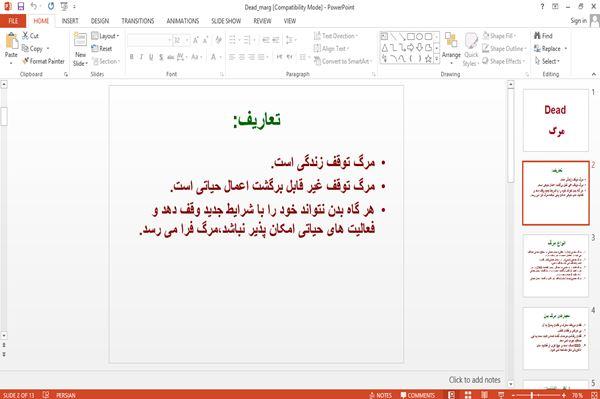
Task: Switch to the ANIMATIONS tab
Action: 183,21
